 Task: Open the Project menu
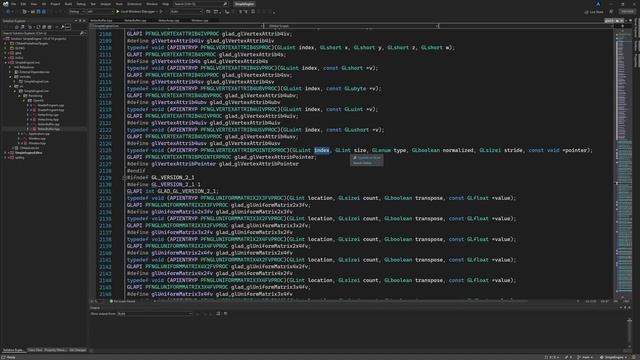(x=55, y=4)
